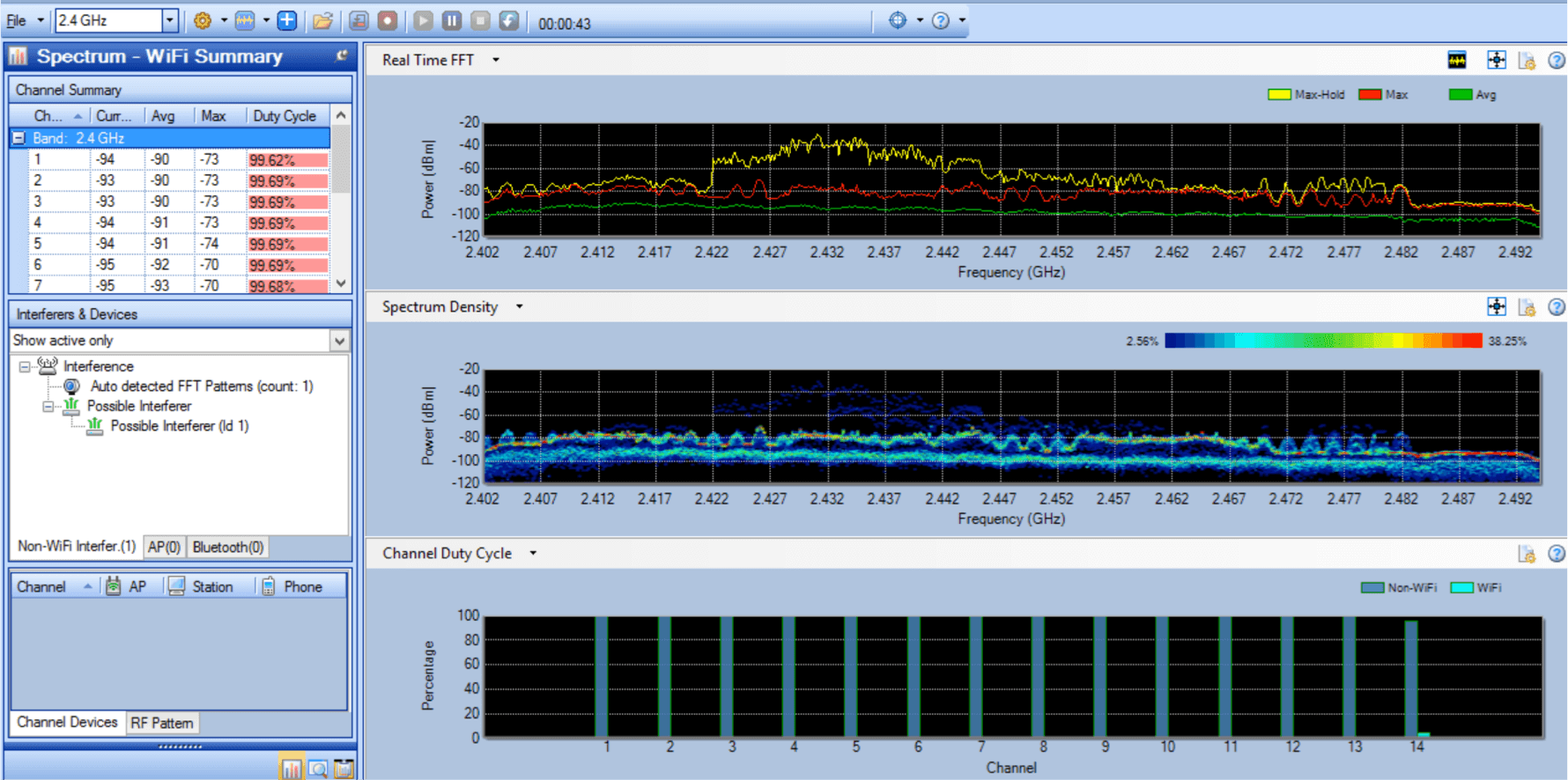Viewport: 1568px width, 780px height.
Task: Open the 2.4 GHz band dropdown
Action: click(170, 20)
